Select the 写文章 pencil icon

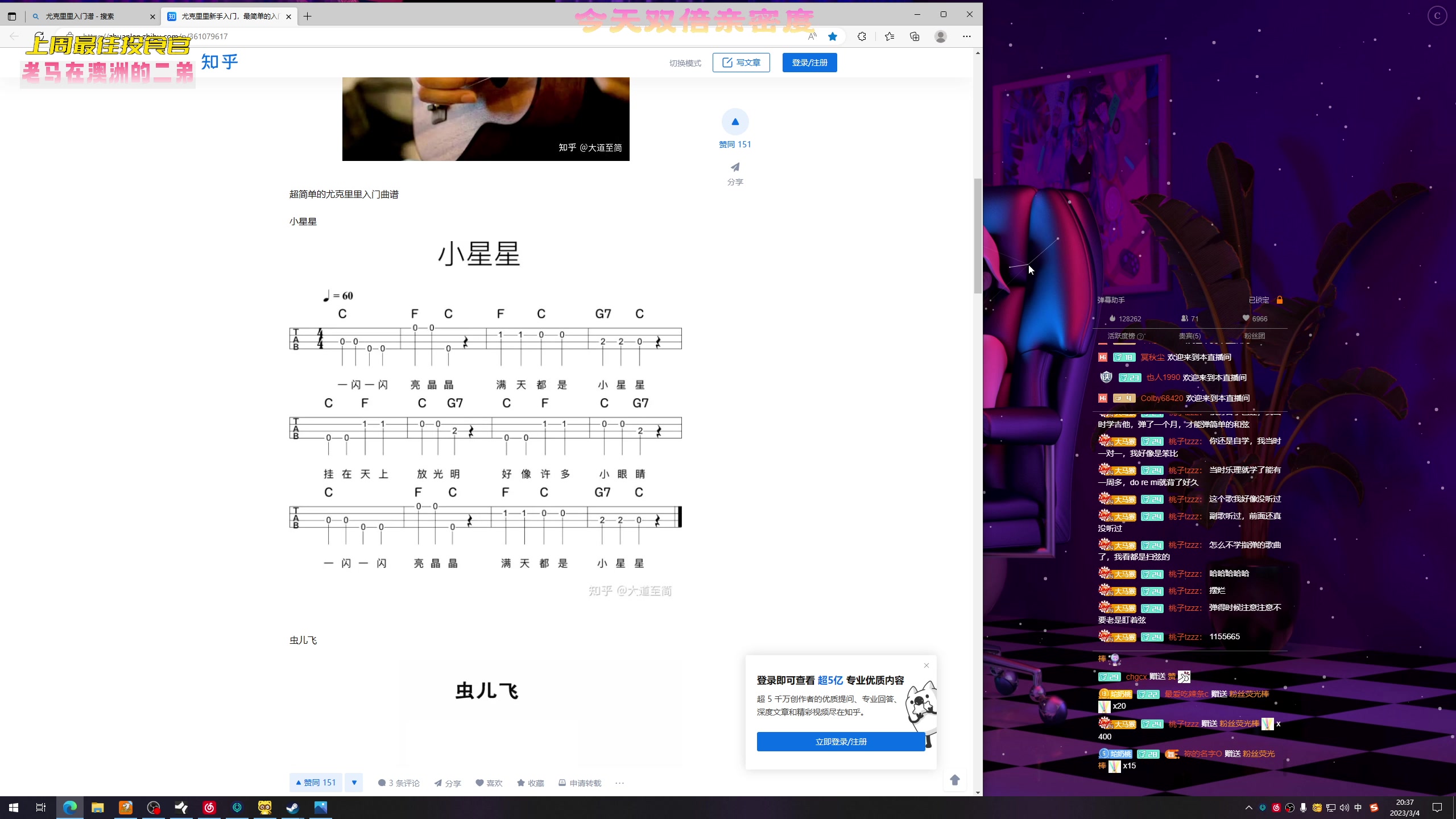pyautogui.click(x=726, y=63)
